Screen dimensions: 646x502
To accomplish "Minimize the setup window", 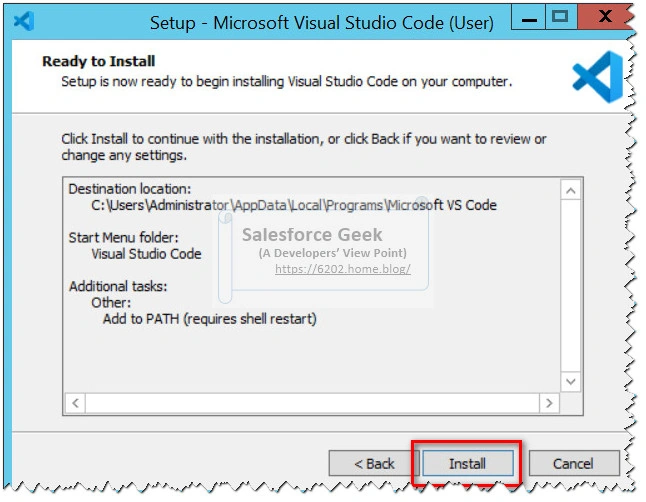I will [529, 17].
